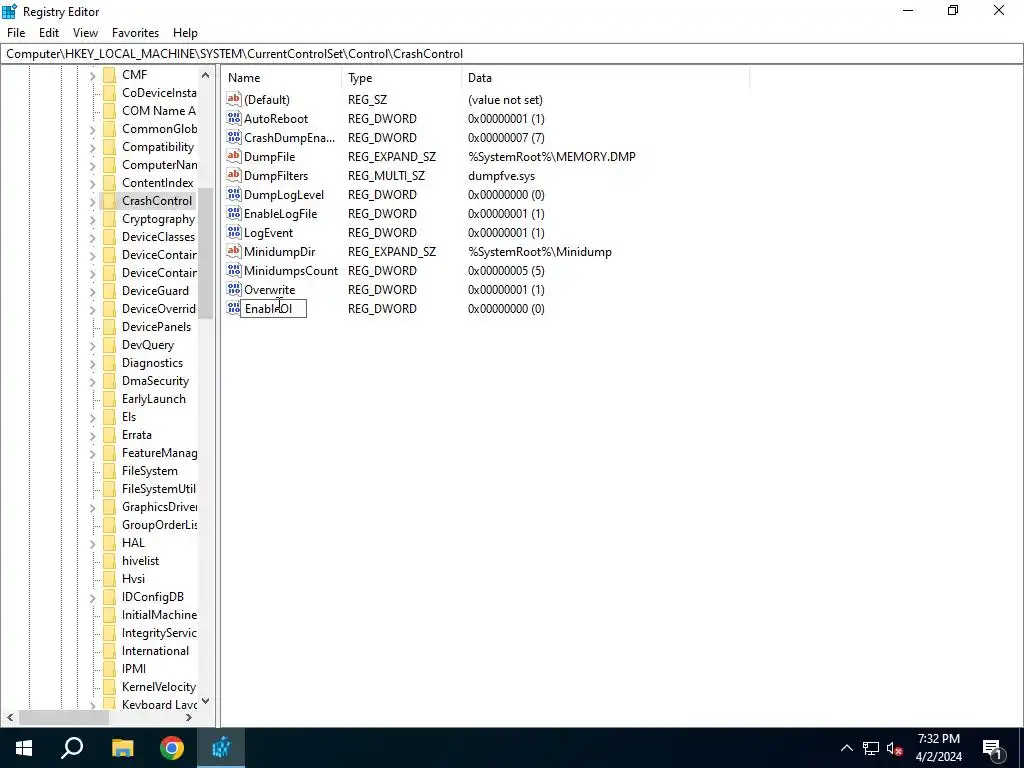Select the EarlyLaunch tree item
Viewport: 1024px width, 768px height.
pyautogui.click(x=153, y=399)
